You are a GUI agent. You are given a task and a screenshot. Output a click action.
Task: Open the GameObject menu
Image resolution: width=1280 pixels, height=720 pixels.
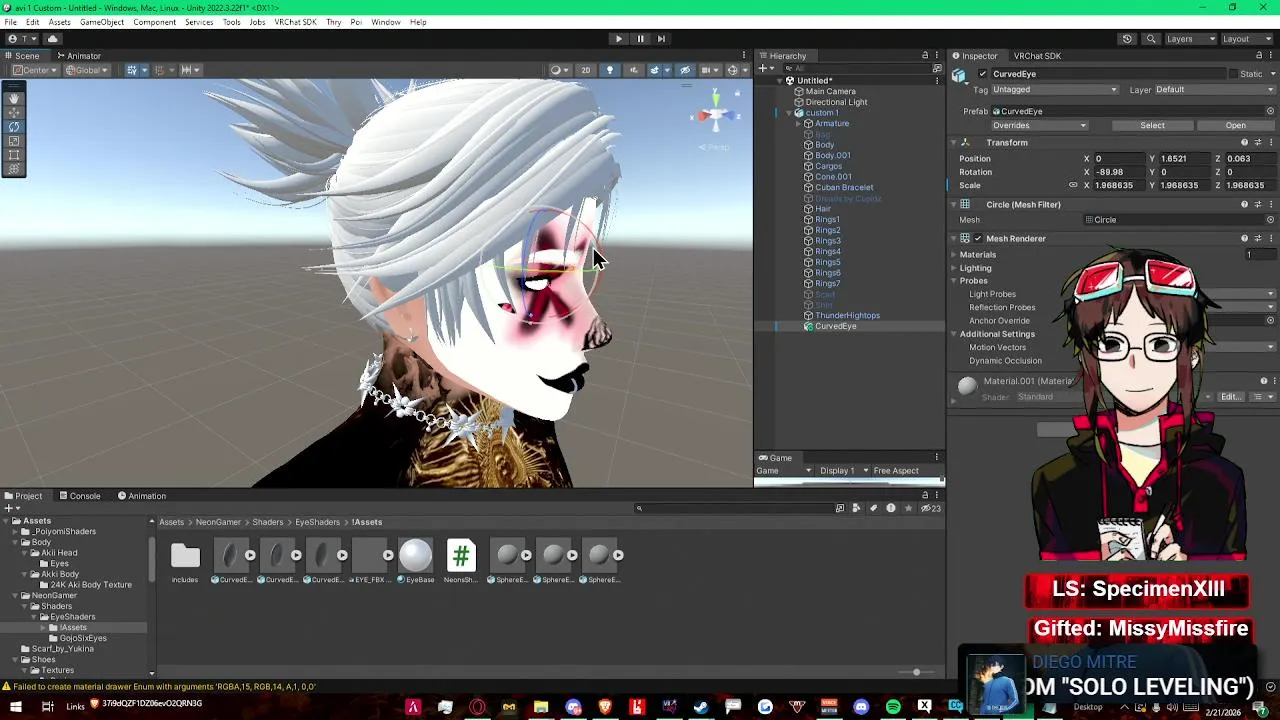tap(102, 22)
